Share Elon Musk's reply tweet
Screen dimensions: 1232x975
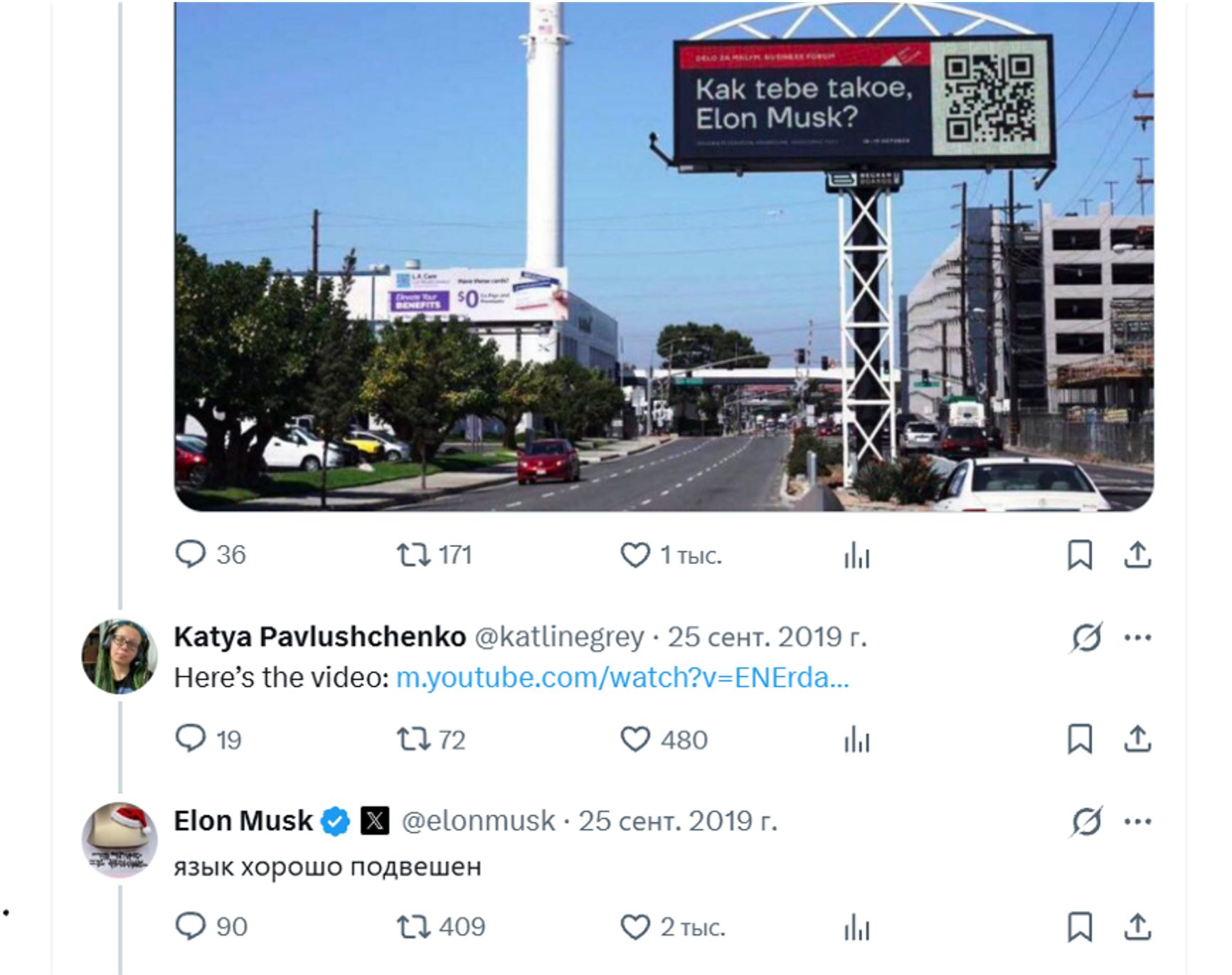1137,927
